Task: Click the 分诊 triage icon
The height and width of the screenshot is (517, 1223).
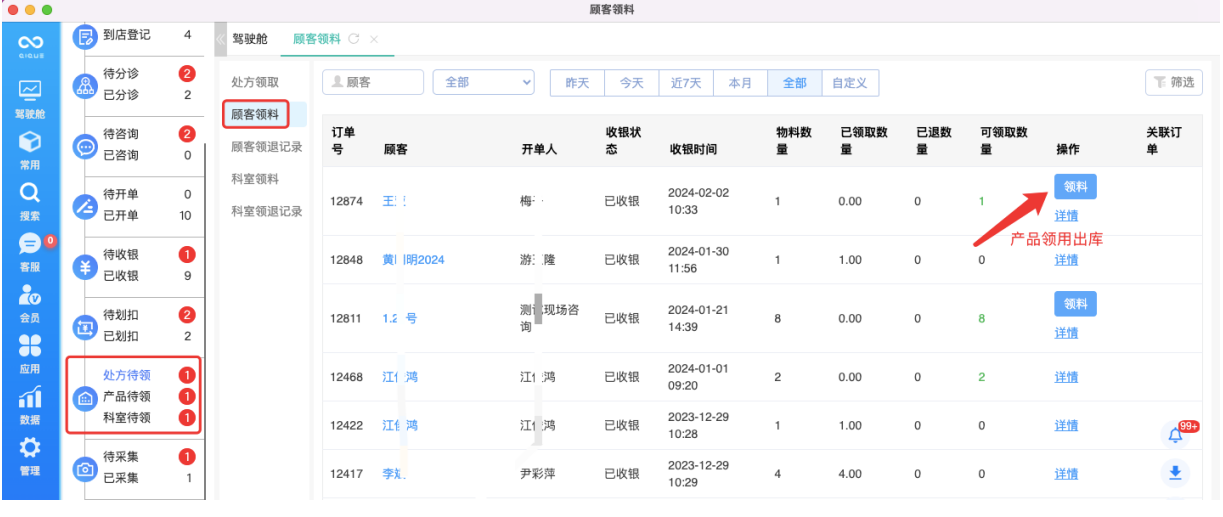Action: click(86, 85)
